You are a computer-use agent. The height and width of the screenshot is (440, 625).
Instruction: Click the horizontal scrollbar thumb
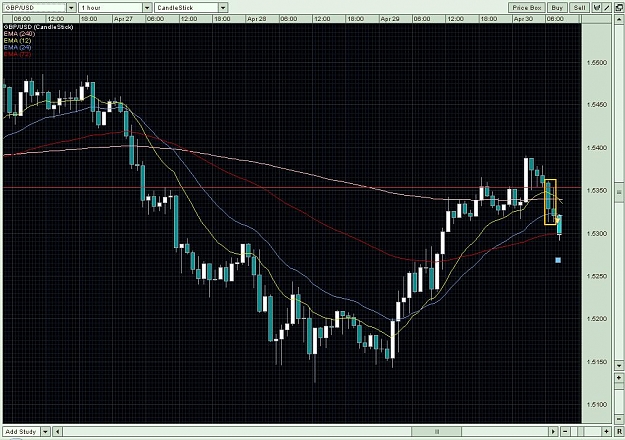click(x=436, y=432)
